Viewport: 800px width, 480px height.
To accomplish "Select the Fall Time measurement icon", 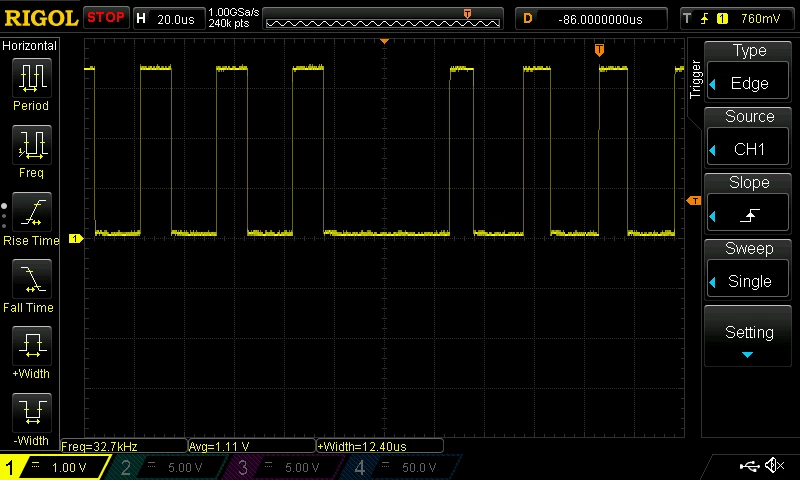I will pyautogui.click(x=32, y=279).
